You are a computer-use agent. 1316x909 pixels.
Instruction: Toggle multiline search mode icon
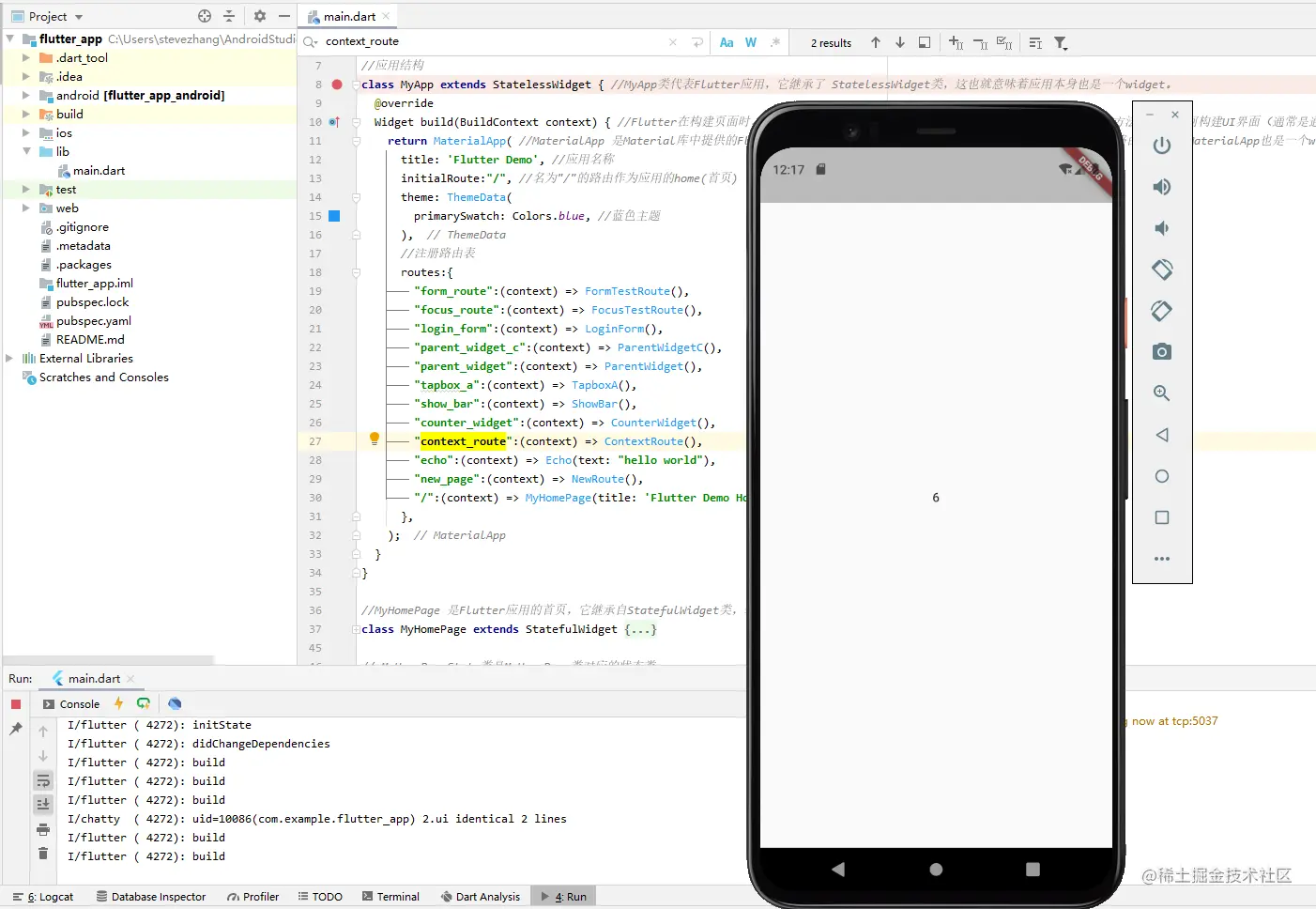(x=697, y=42)
